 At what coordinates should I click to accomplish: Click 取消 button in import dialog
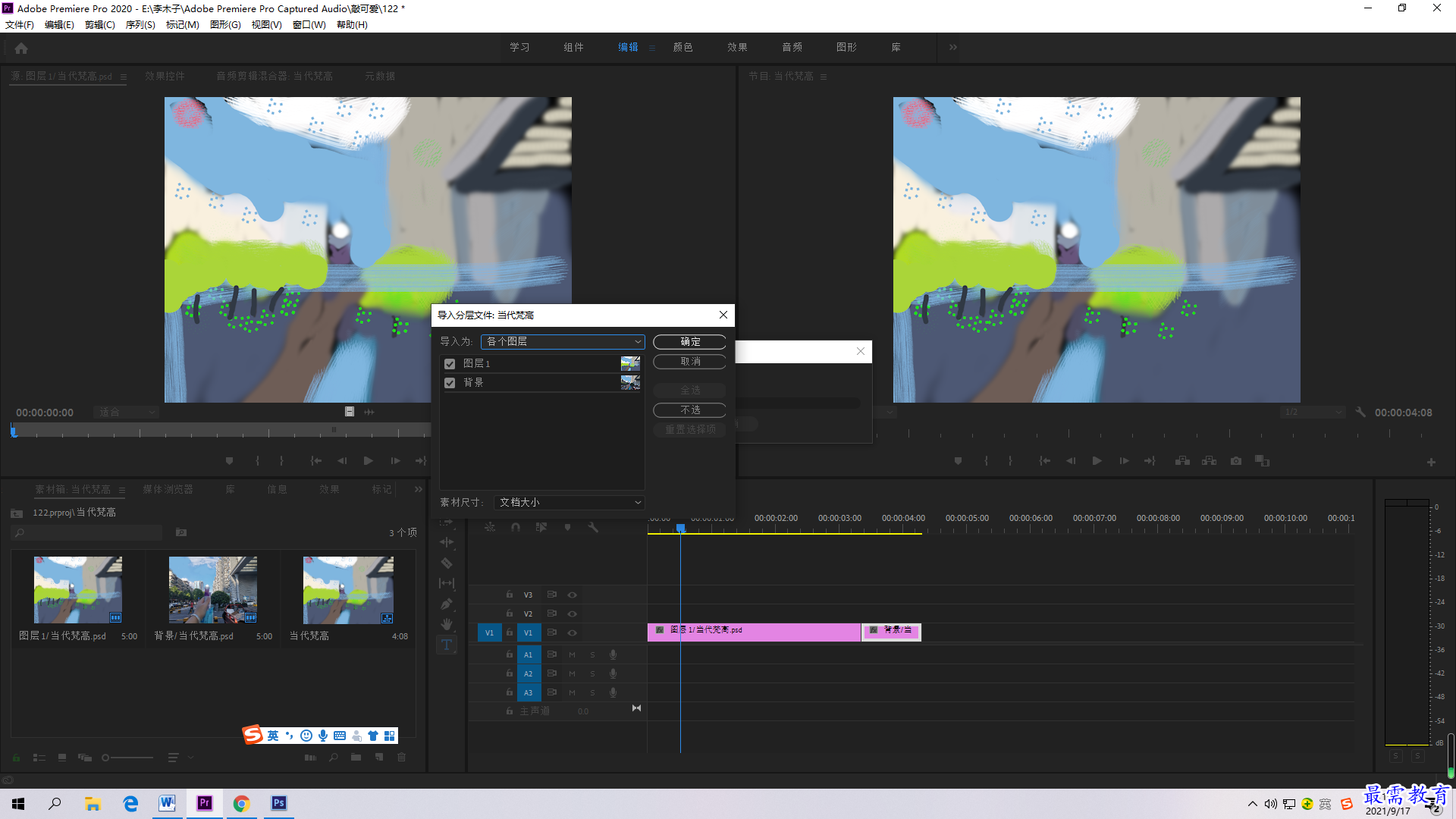[690, 362]
